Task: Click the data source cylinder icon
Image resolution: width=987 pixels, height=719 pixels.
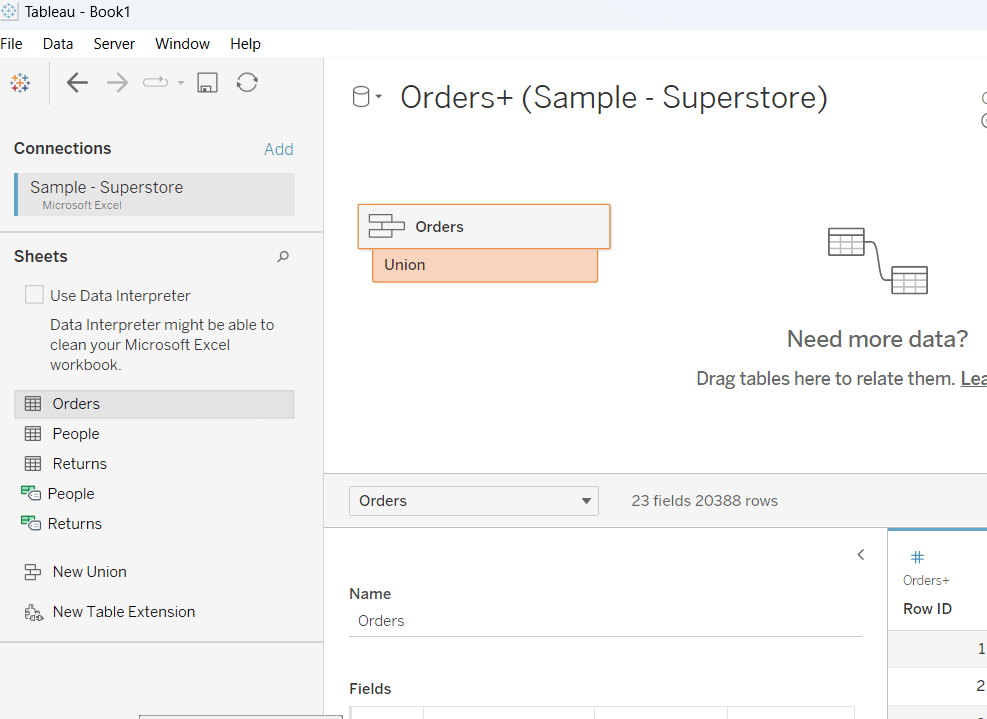Action: pyautogui.click(x=361, y=97)
